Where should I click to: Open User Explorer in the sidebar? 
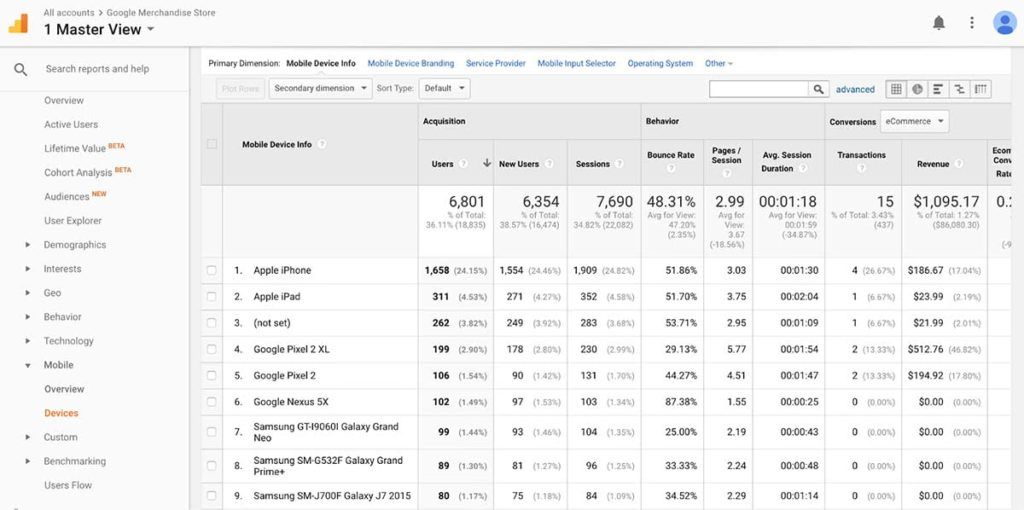point(72,221)
